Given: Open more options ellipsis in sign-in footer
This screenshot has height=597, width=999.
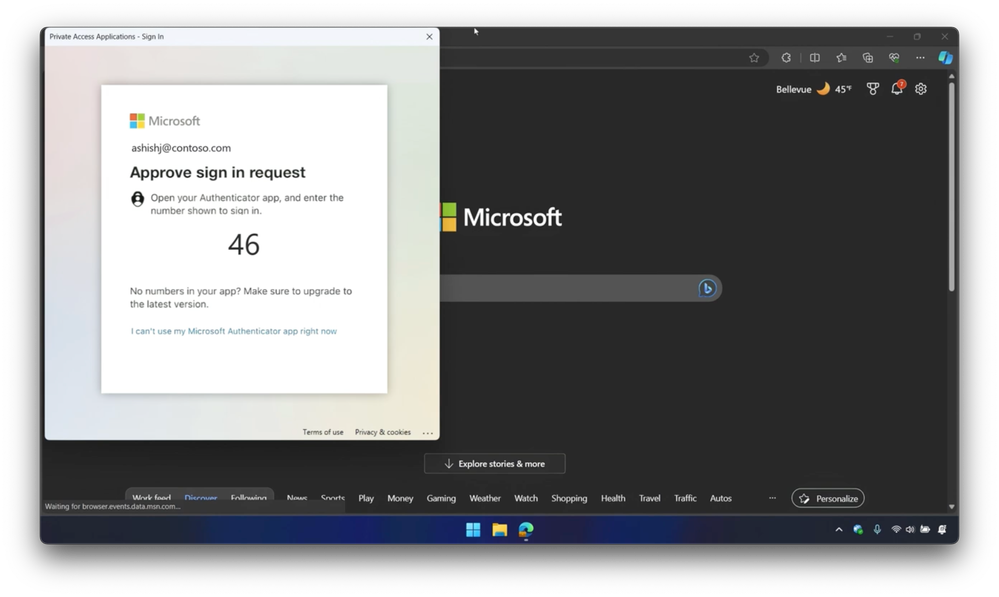Looking at the screenshot, I should (428, 433).
